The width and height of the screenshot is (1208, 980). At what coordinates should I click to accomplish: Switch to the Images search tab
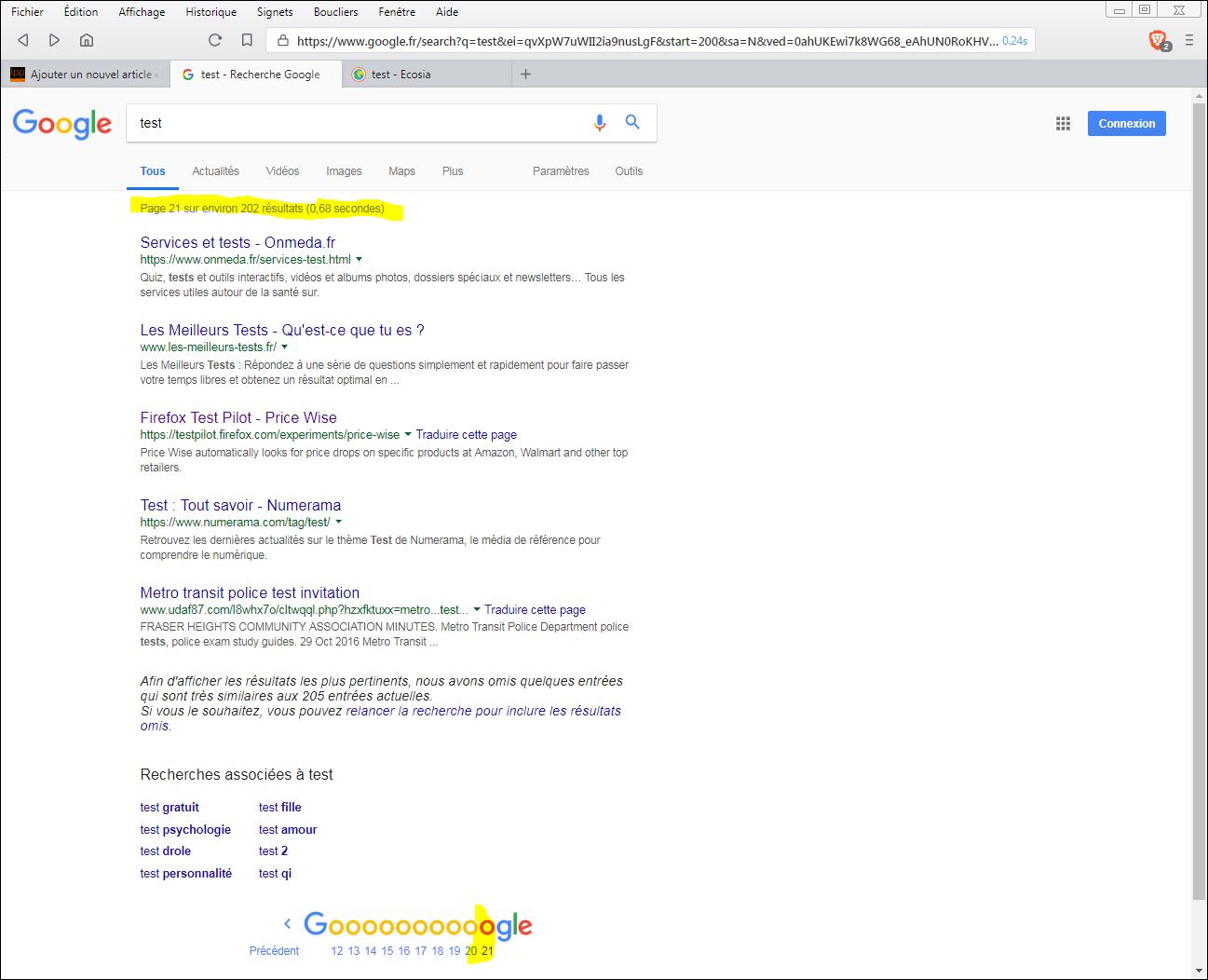pyautogui.click(x=344, y=171)
